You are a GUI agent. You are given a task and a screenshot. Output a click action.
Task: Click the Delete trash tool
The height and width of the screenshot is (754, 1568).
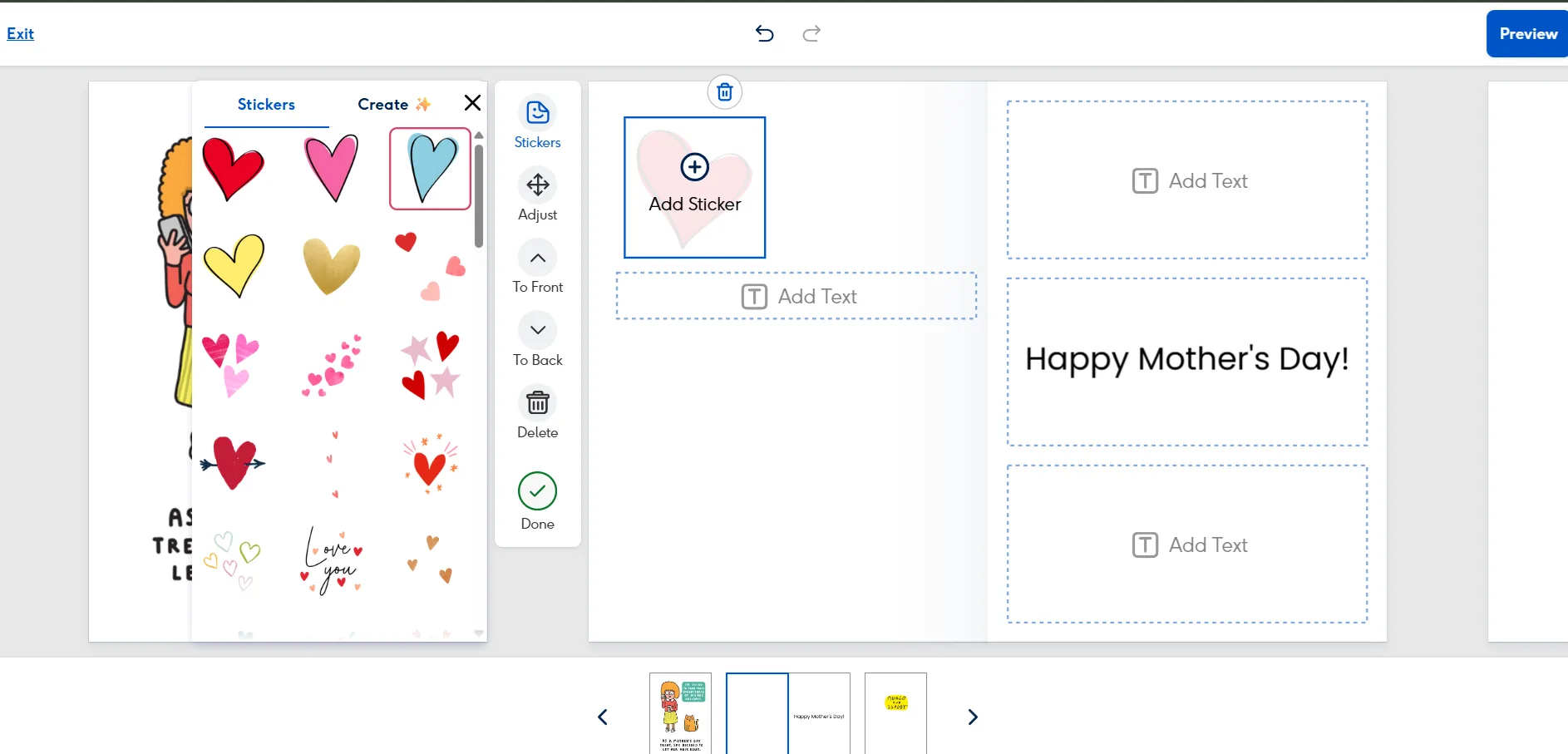(x=538, y=412)
